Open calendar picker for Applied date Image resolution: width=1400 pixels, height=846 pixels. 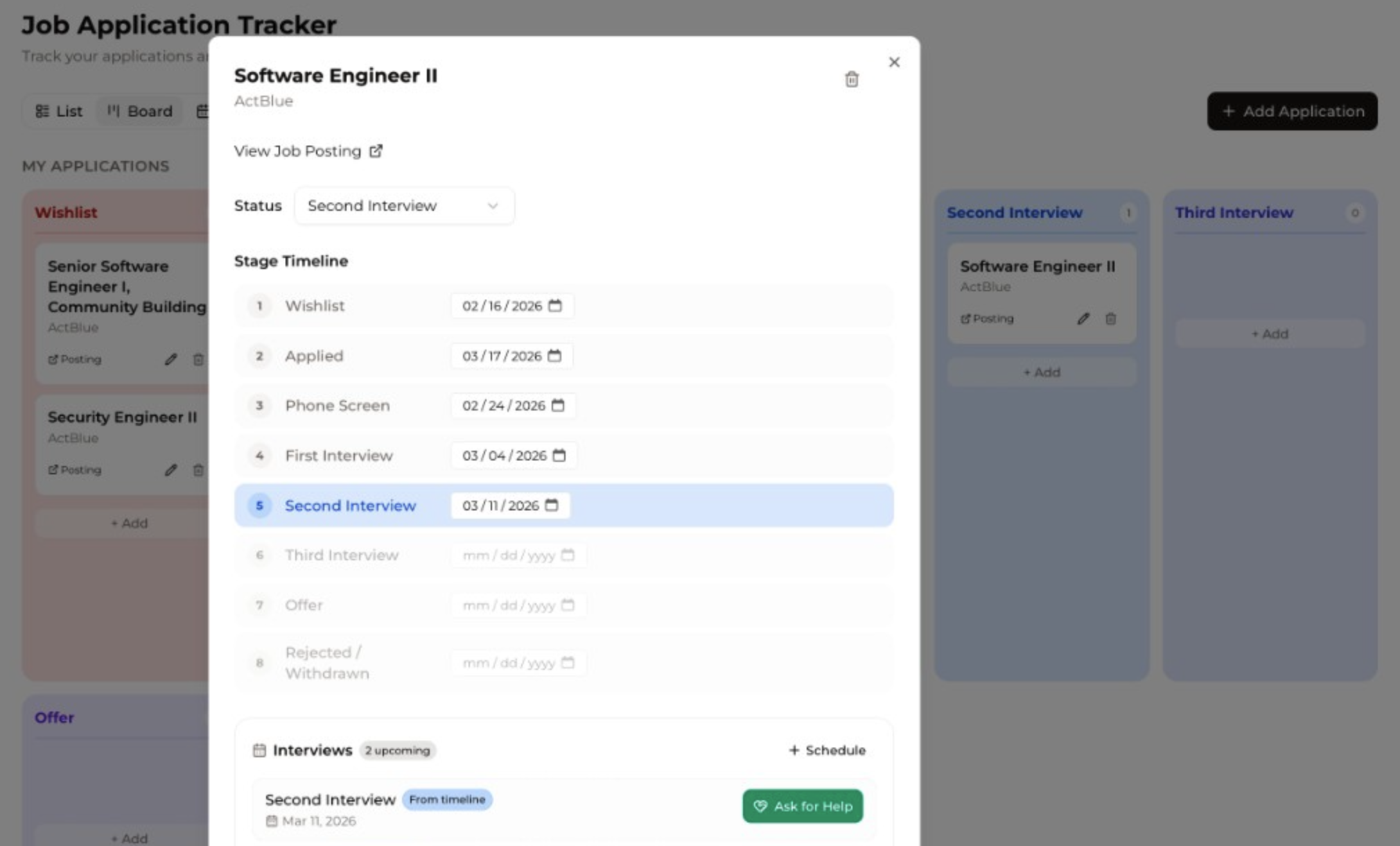pyautogui.click(x=554, y=356)
